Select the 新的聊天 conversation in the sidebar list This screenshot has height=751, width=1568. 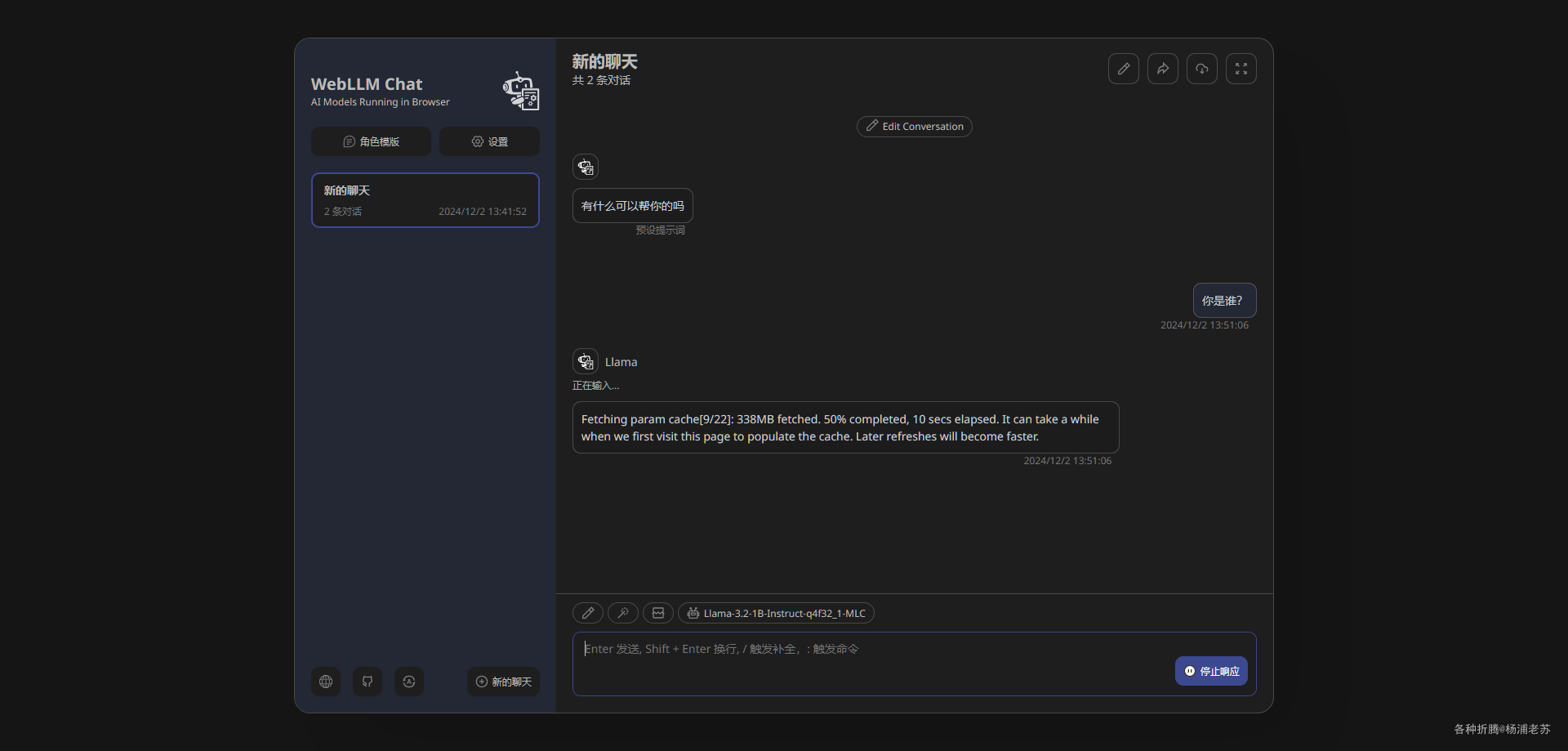(x=425, y=200)
